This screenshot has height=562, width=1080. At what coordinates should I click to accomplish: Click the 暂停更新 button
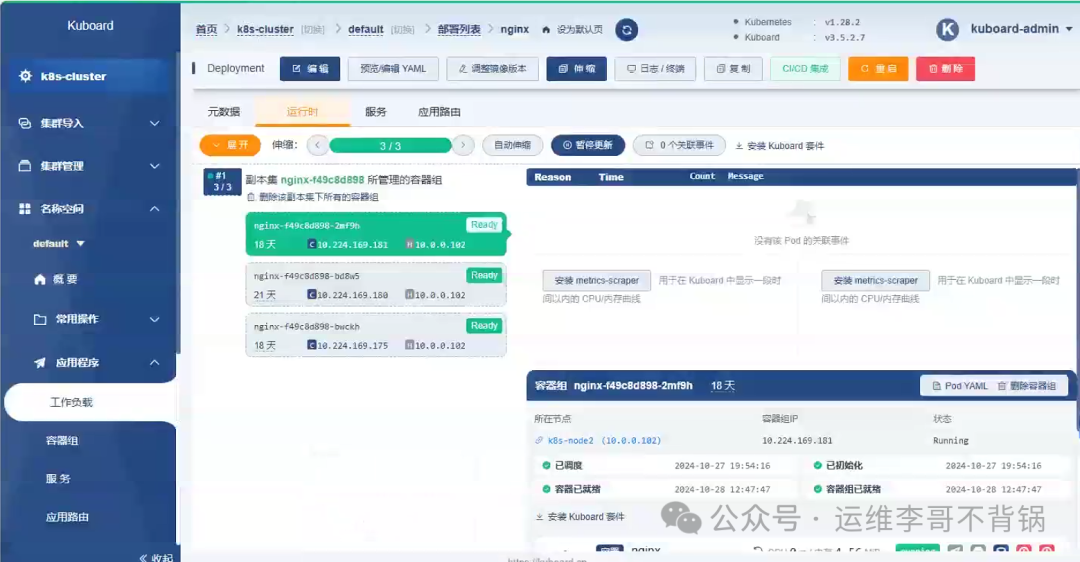pos(588,145)
